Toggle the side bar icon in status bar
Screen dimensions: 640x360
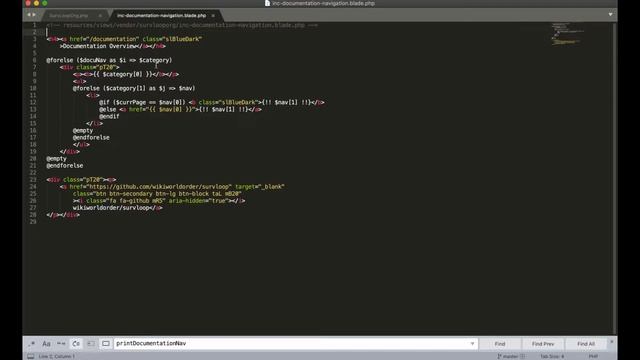pyautogui.click(x=31, y=356)
